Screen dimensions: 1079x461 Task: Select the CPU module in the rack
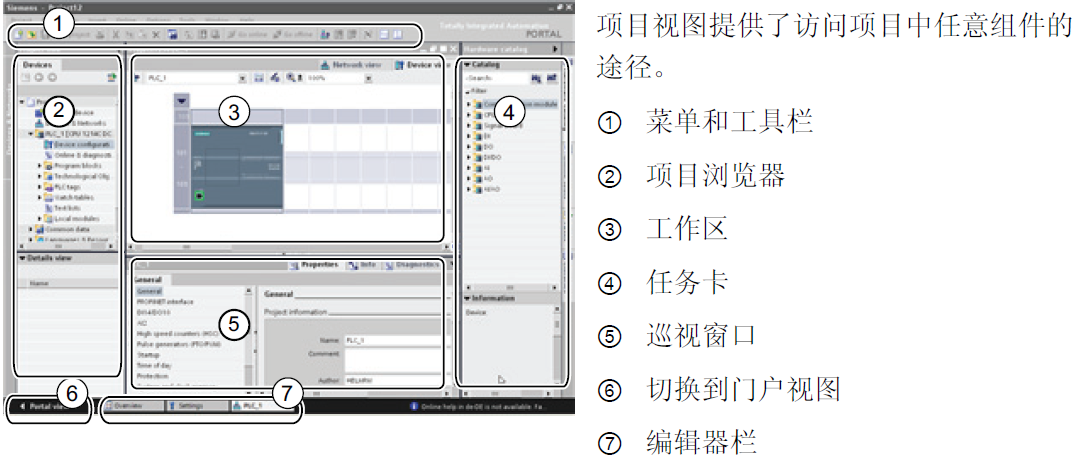(237, 167)
